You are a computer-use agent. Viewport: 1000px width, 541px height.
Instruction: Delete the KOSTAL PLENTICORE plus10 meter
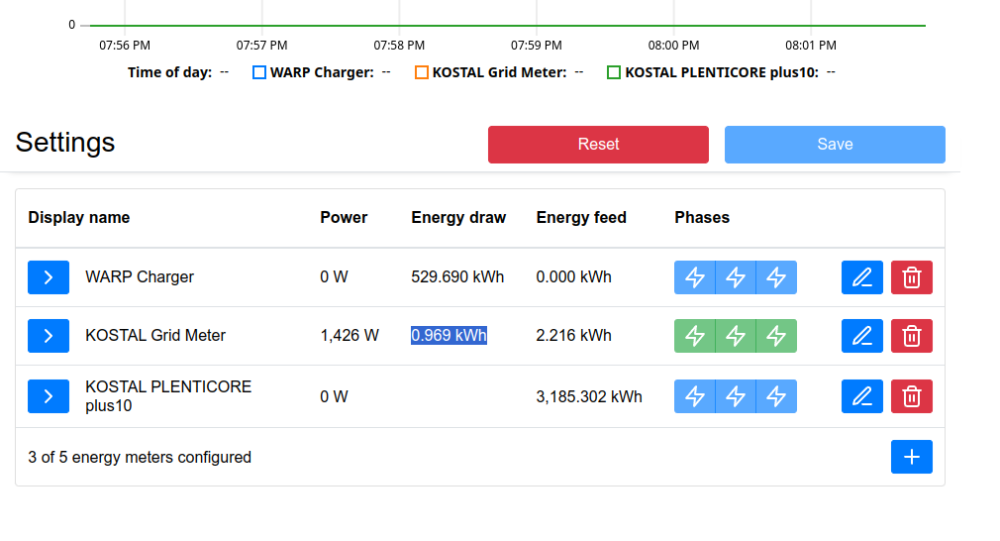coord(912,396)
